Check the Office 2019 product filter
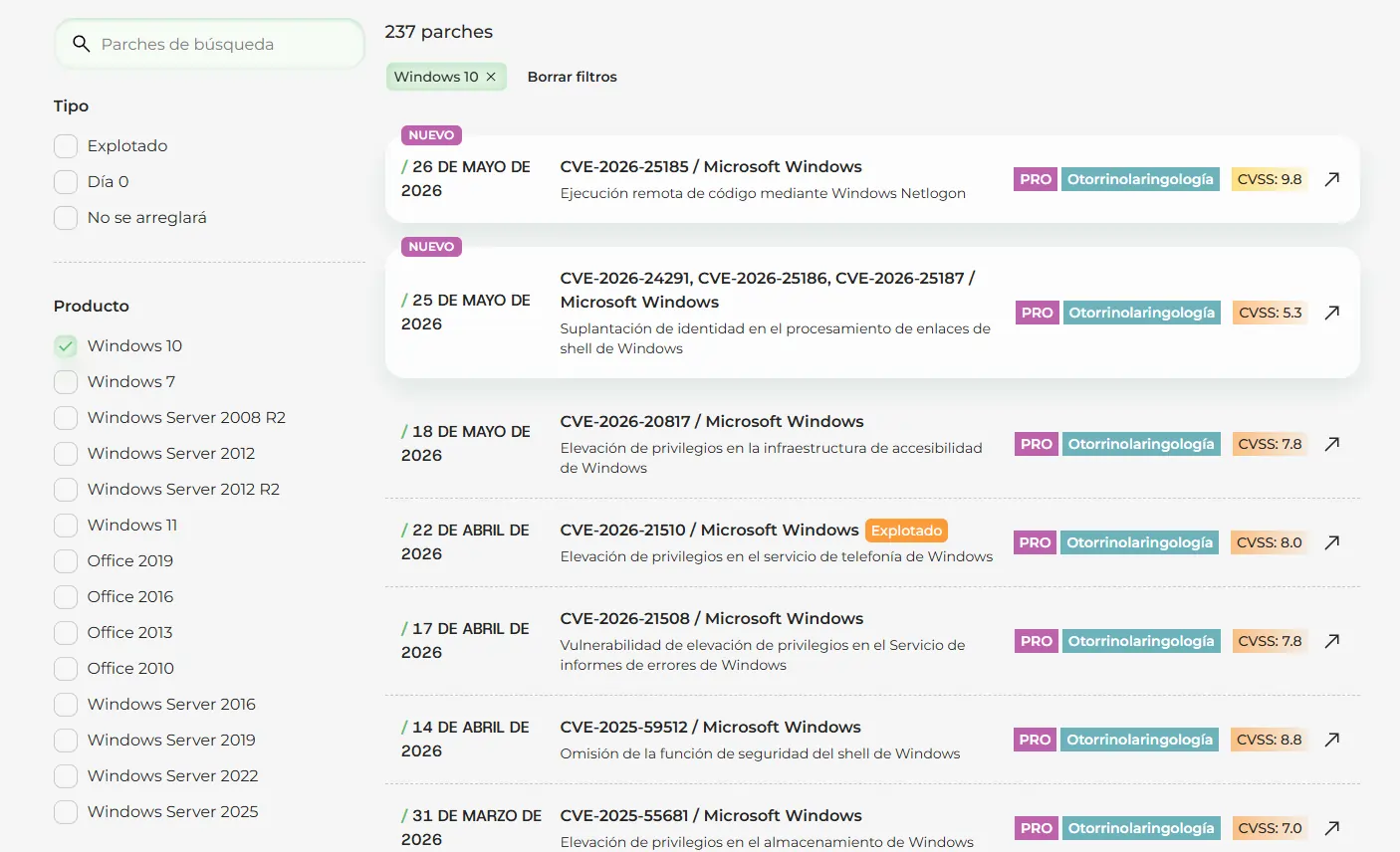Viewport: 1400px width, 852px height. tap(66, 561)
